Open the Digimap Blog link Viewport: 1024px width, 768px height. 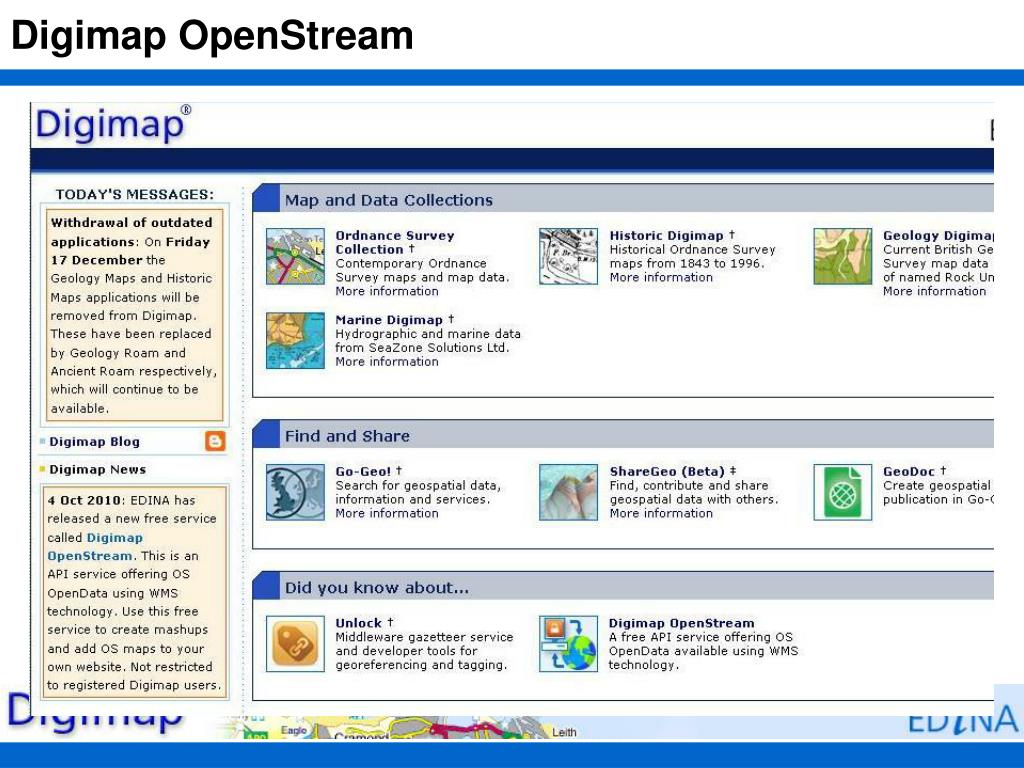point(94,442)
